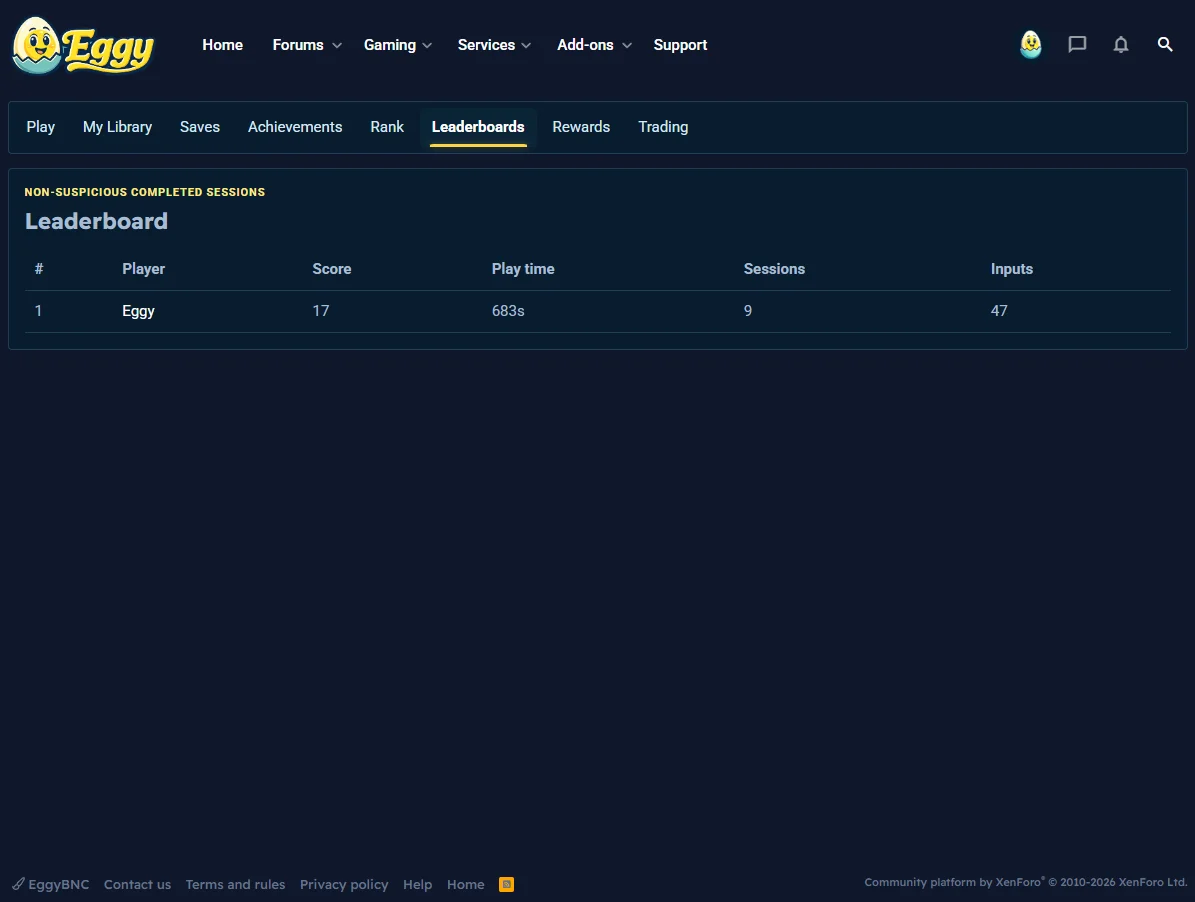Open the Services navigation link

point(486,45)
